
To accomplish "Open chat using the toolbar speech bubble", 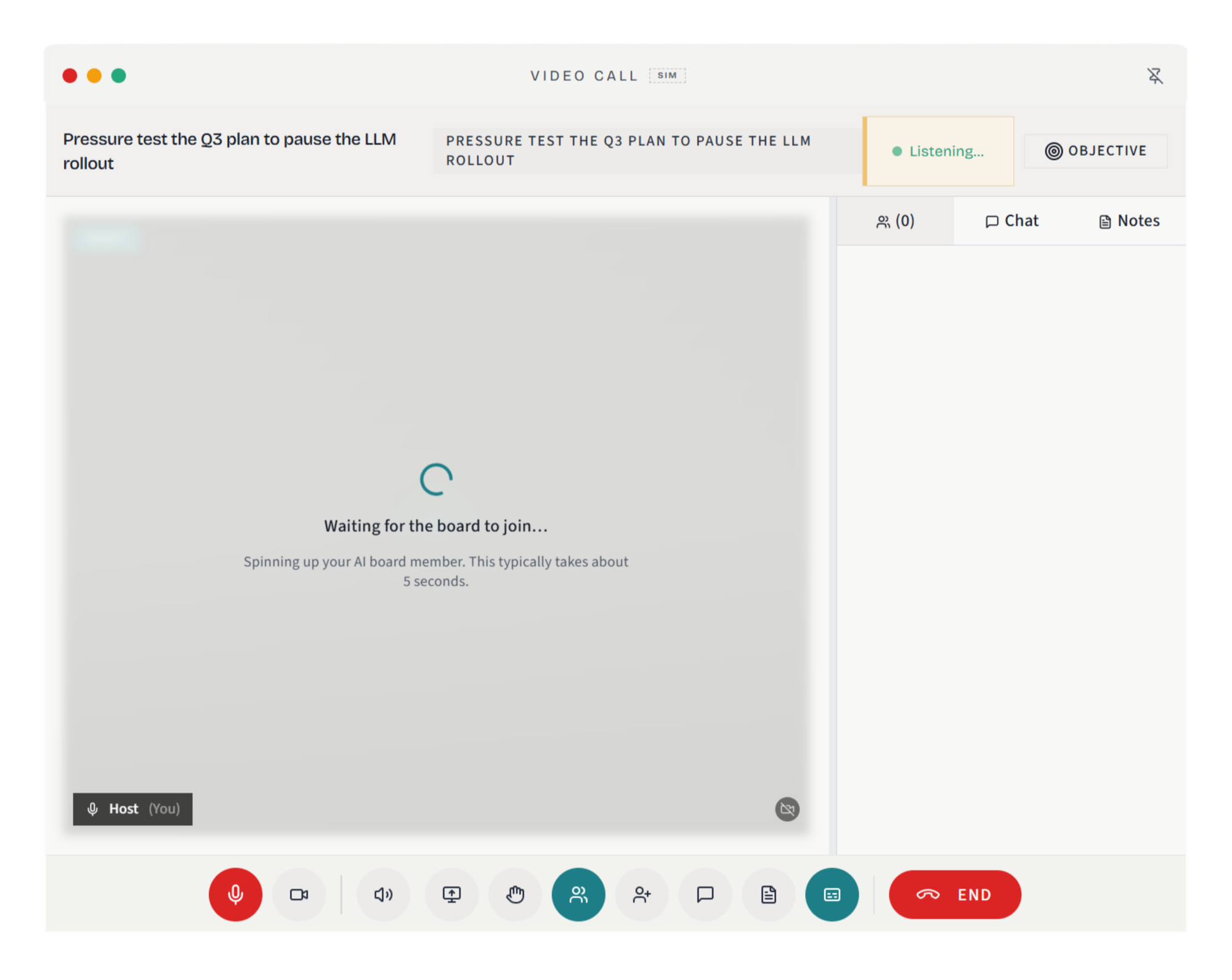I will point(705,894).
